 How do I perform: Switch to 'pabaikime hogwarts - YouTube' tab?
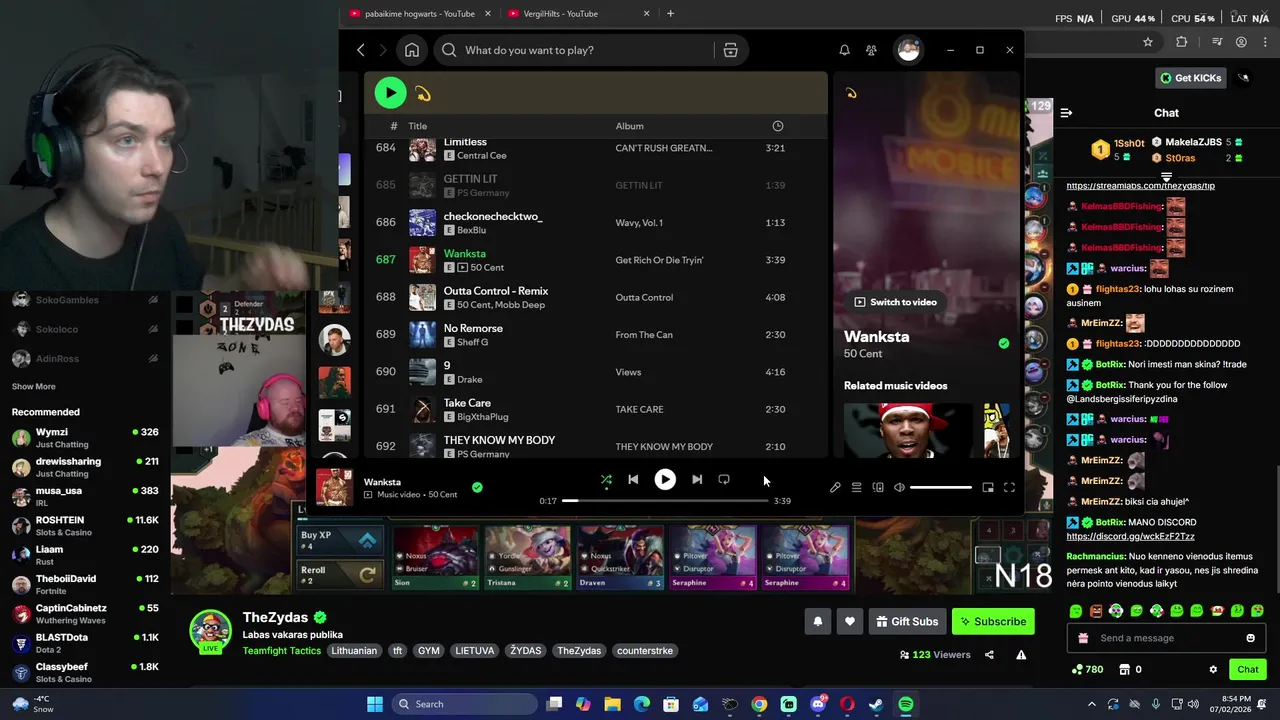[420, 14]
